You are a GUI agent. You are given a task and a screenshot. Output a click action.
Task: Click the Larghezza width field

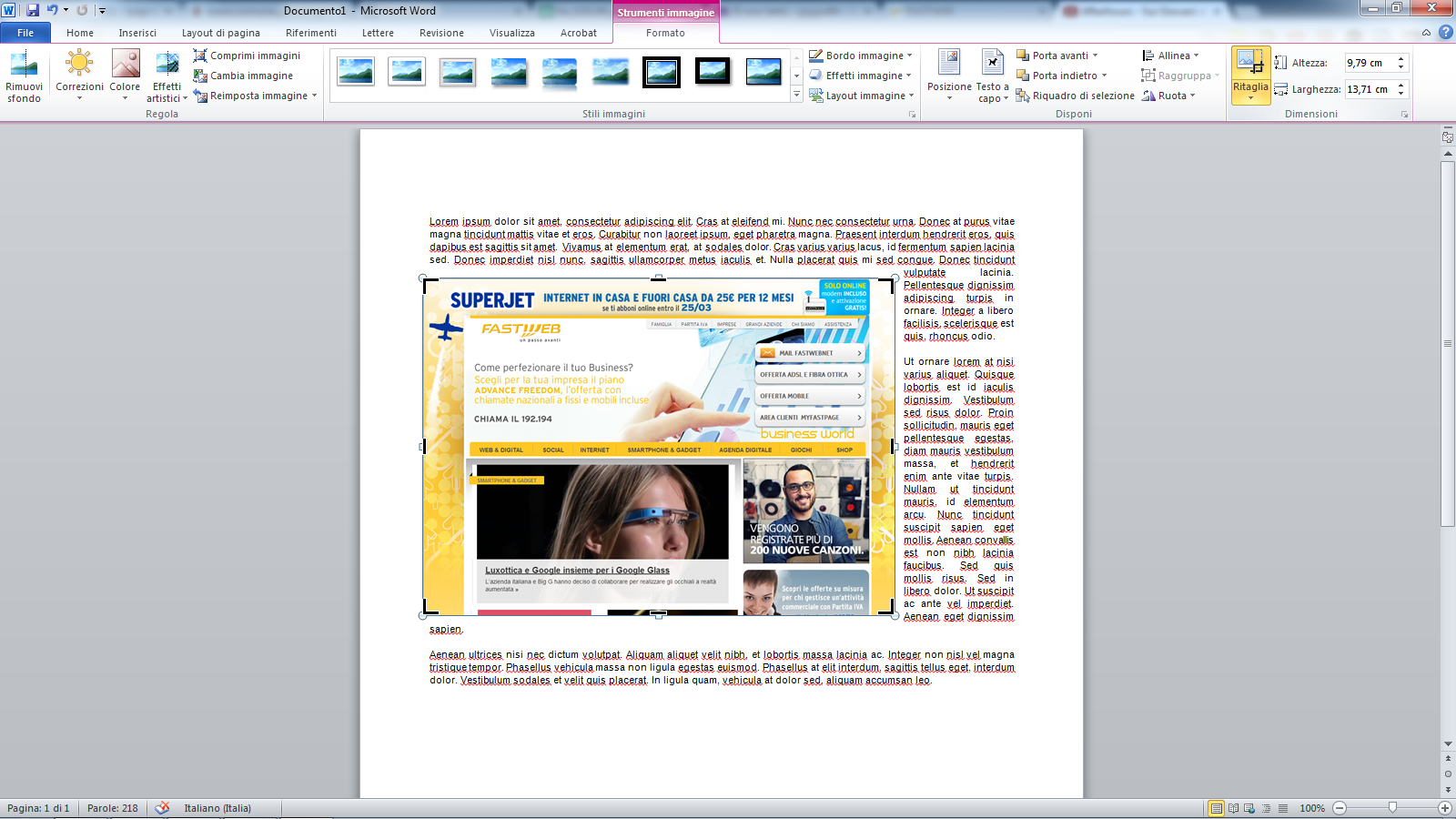coord(1370,89)
